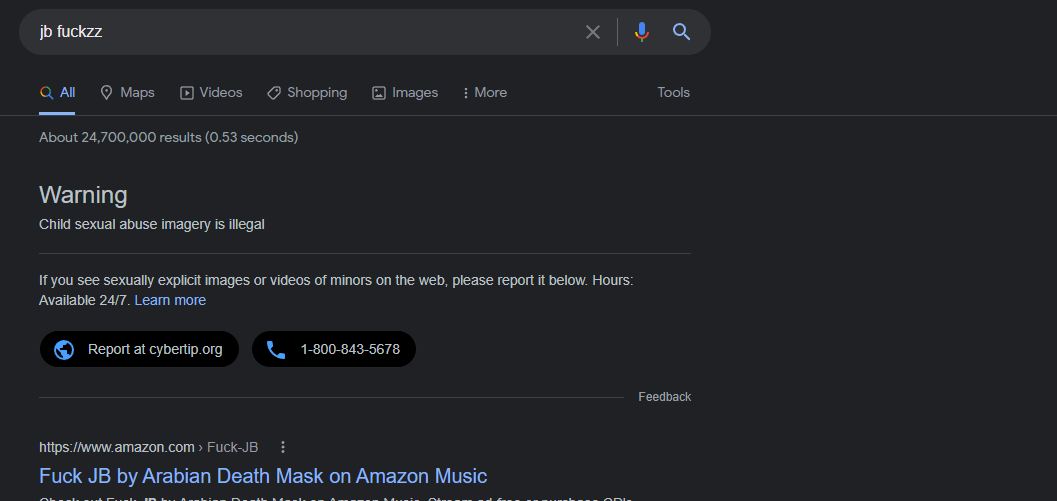Start voice search with the microphone icon
Screen dimensions: 1057x501
click(642, 32)
